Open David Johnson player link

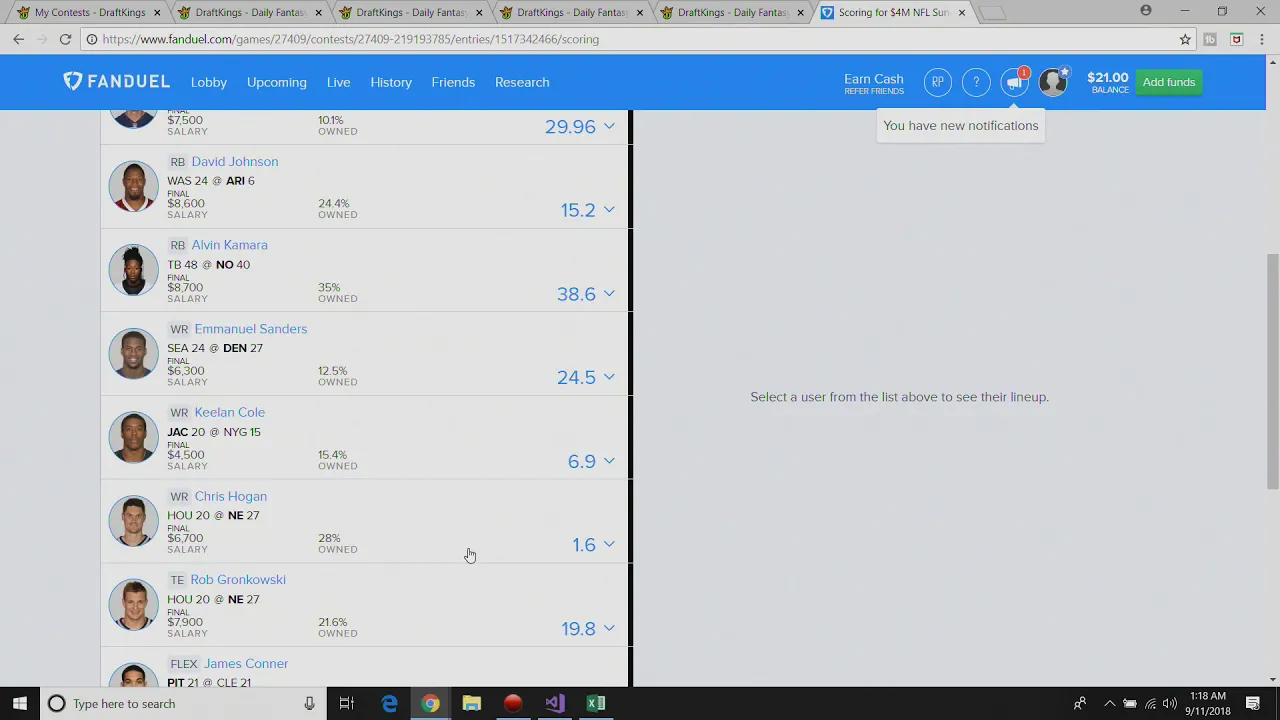[x=235, y=162]
